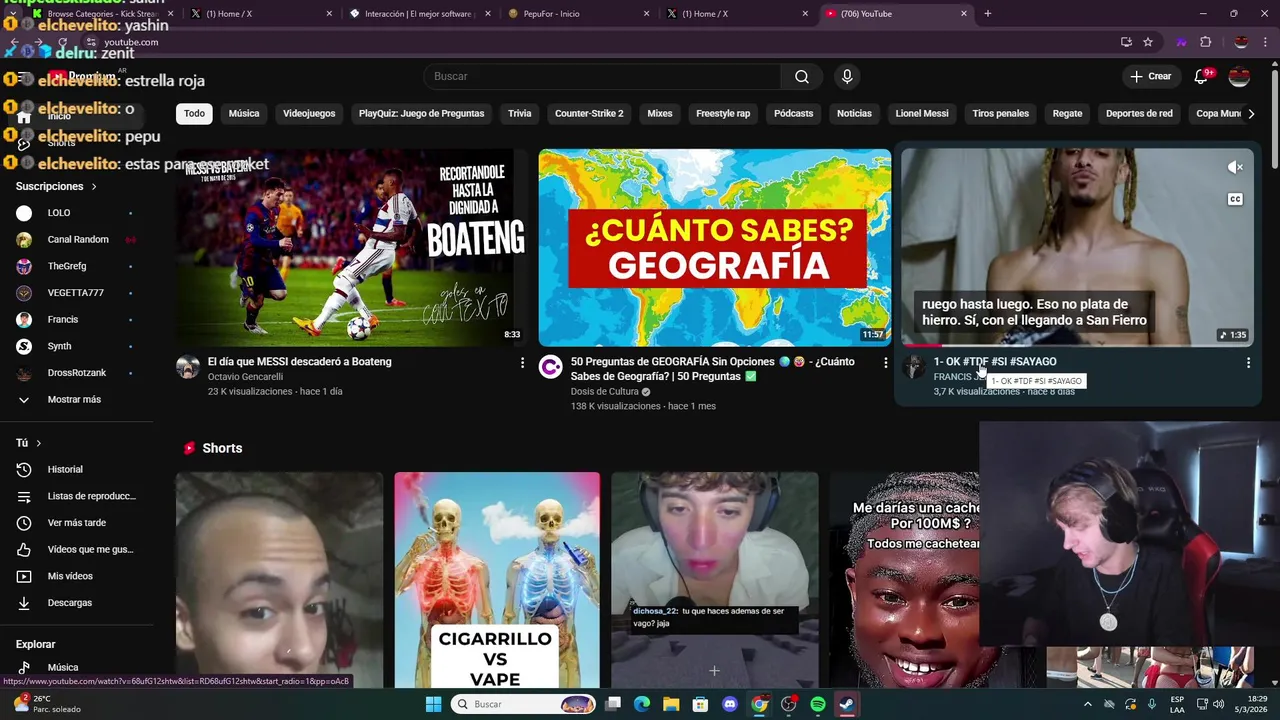Image resolution: width=1280 pixels, height=720 pixels.
Task: Unmute the Francis preview video
Action: (x=1235, y=168)
